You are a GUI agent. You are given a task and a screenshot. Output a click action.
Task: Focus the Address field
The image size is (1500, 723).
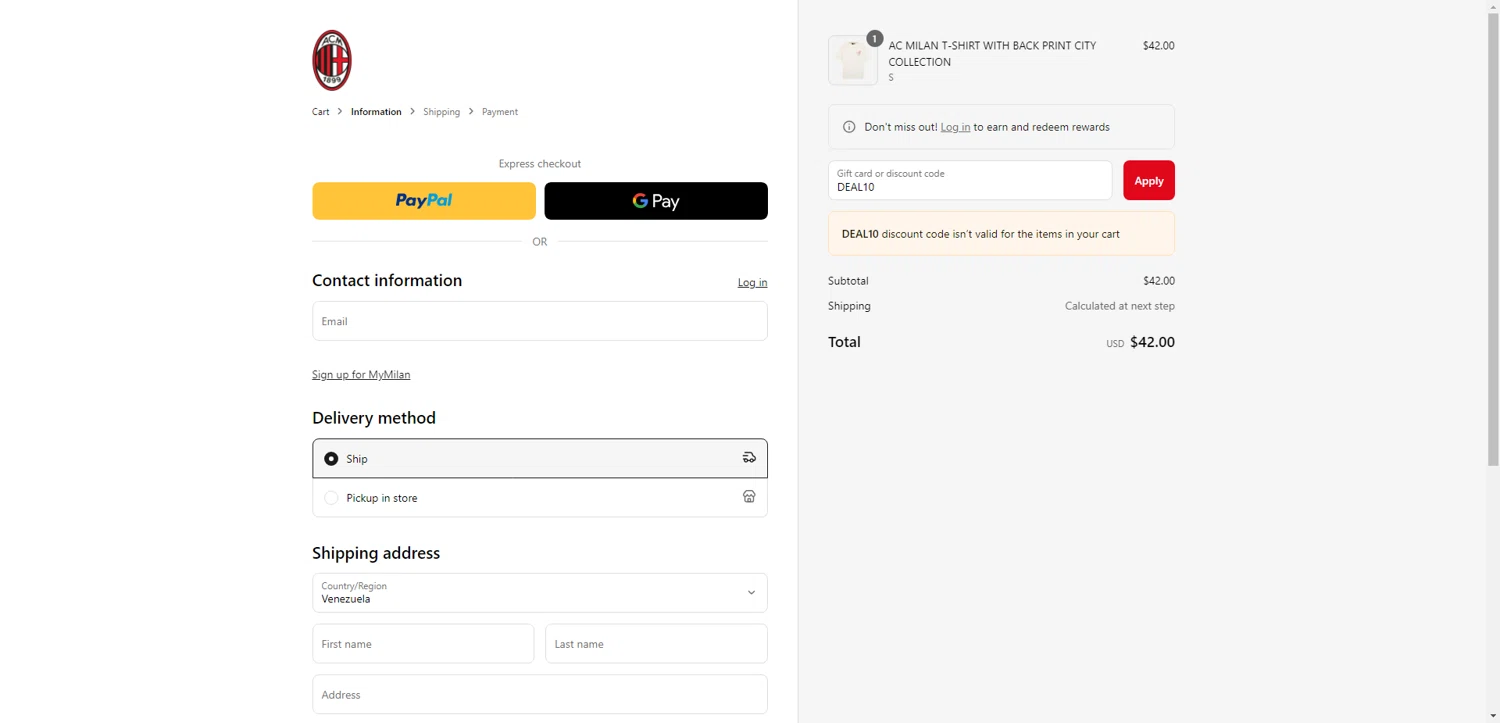pyautogui.click(x=540, y=694)
